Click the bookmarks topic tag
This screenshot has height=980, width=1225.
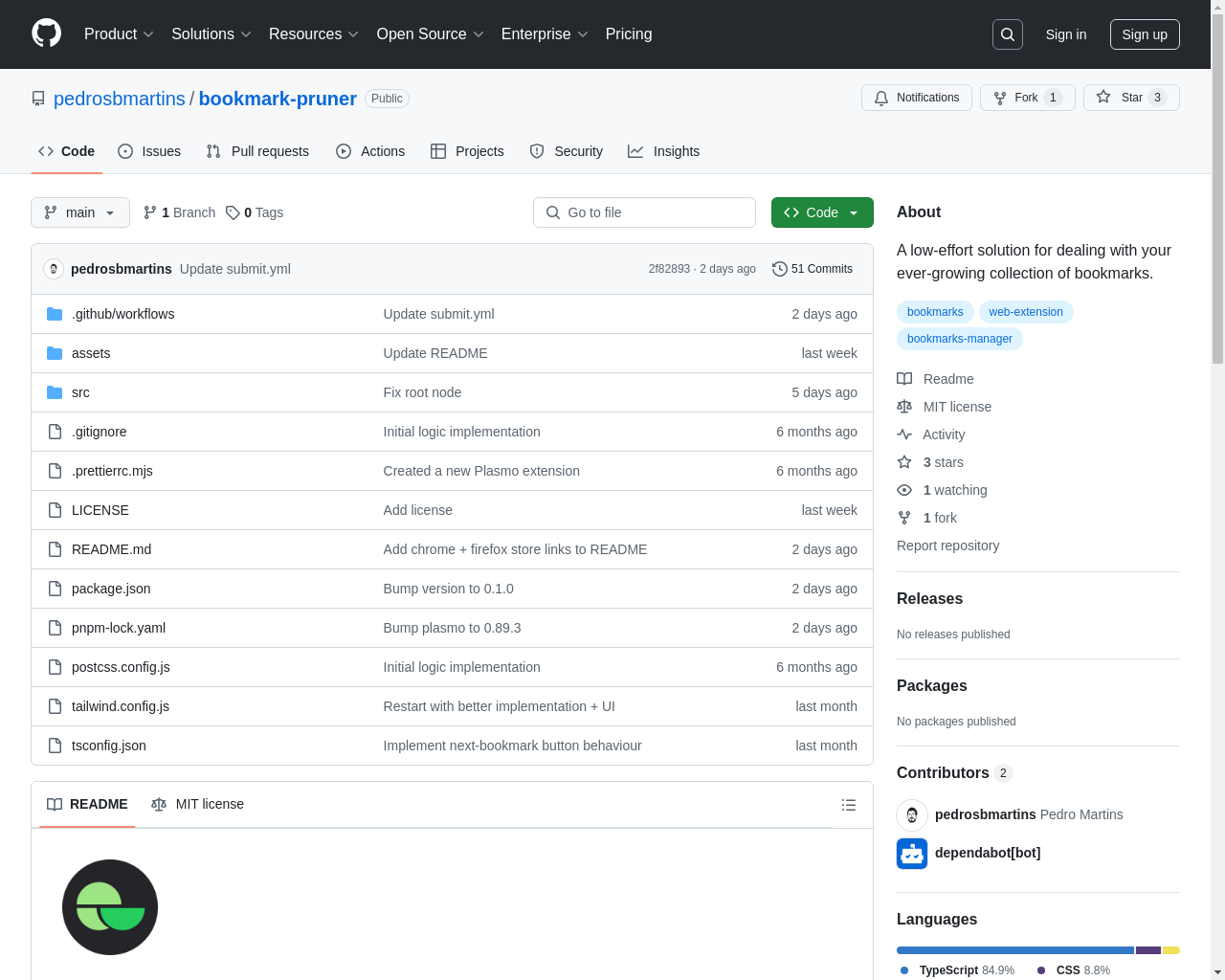(x=935, y=312)
